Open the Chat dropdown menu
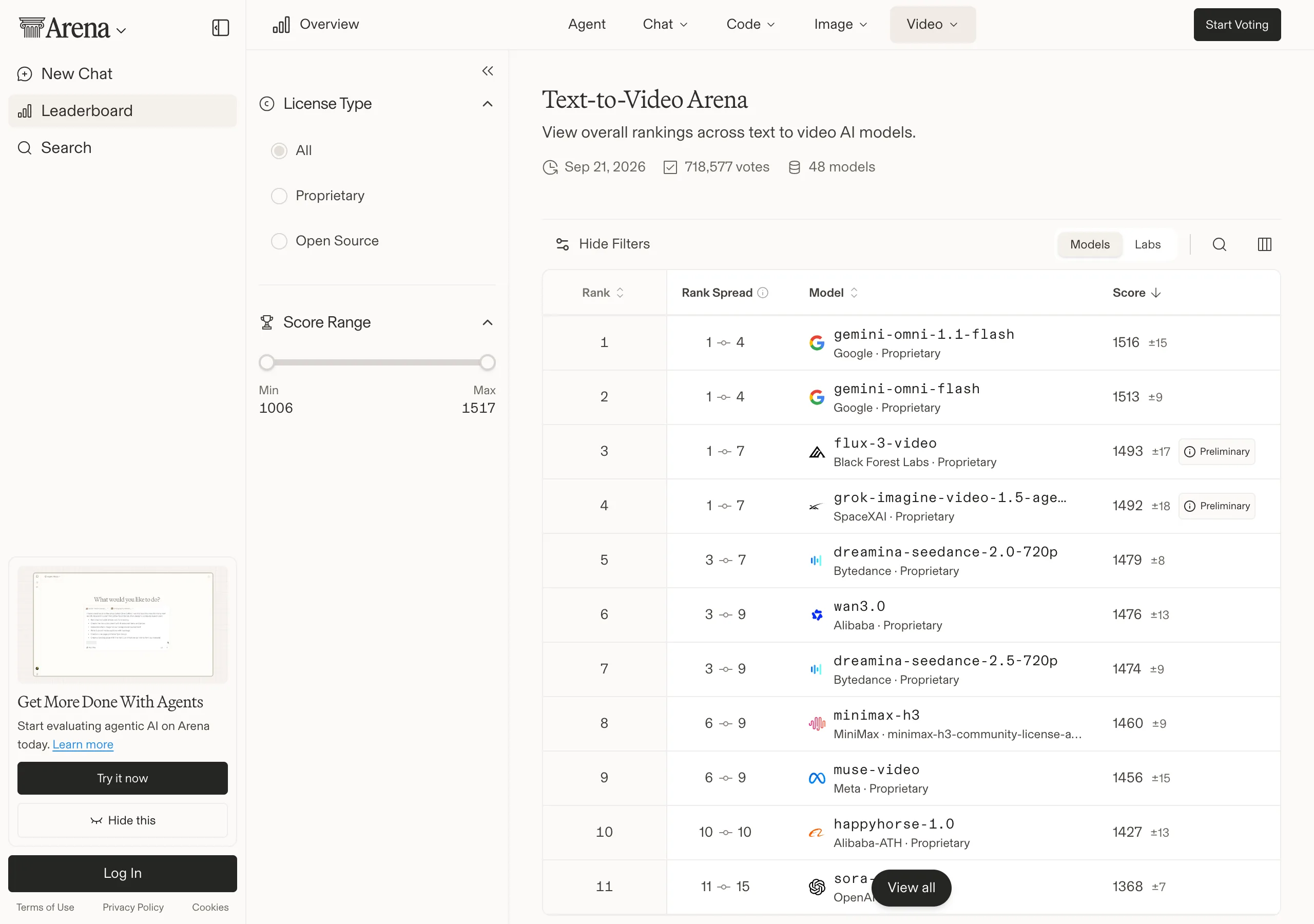1314x924 pixels. (x=665, y=24)
